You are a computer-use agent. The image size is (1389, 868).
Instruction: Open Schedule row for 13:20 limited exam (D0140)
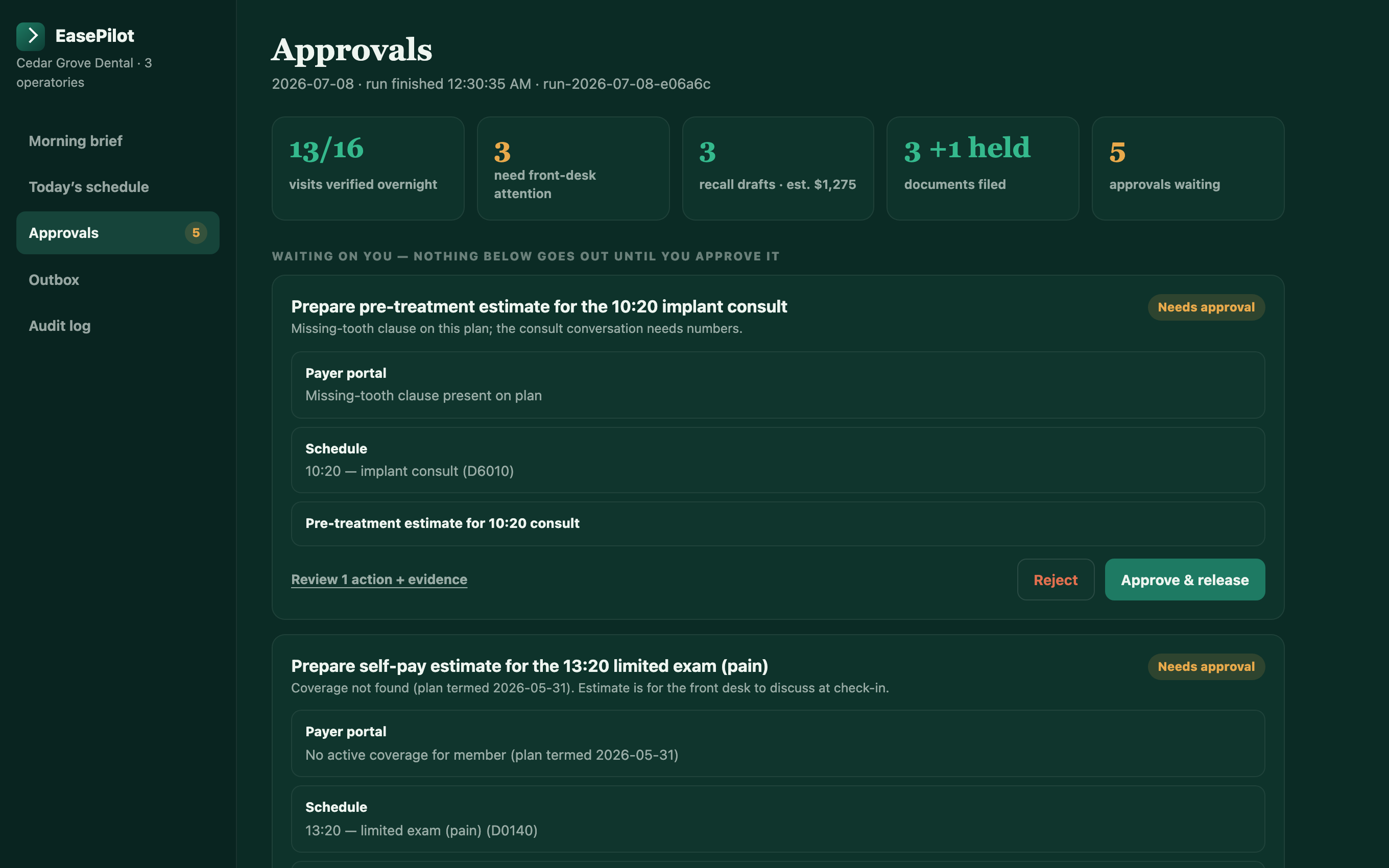pos(778,819)
